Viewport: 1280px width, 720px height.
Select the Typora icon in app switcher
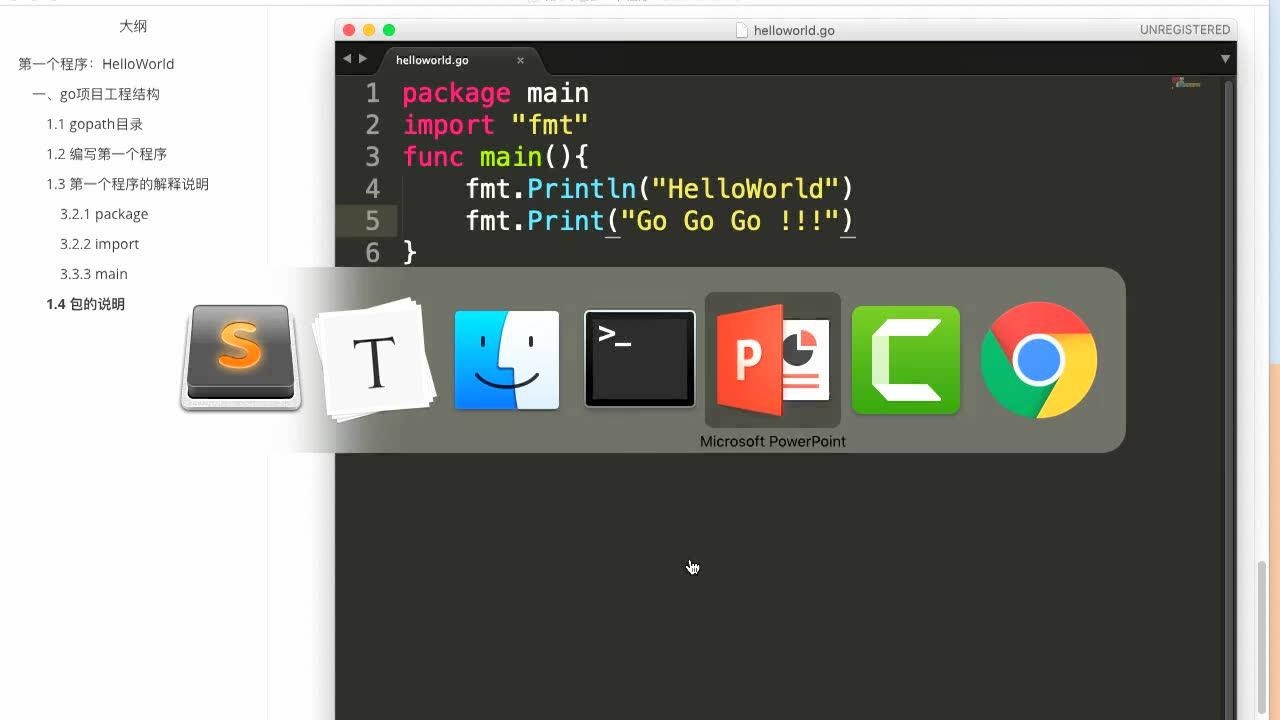[x=375, y=360]
